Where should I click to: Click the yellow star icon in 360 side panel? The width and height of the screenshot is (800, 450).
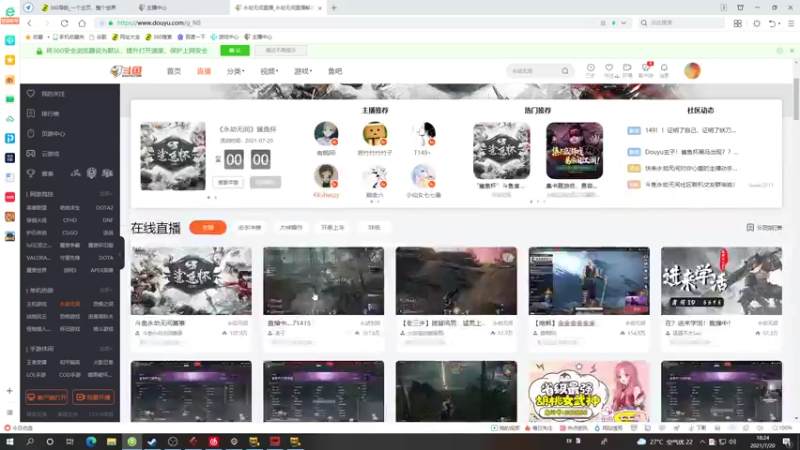tap(10, 60)
